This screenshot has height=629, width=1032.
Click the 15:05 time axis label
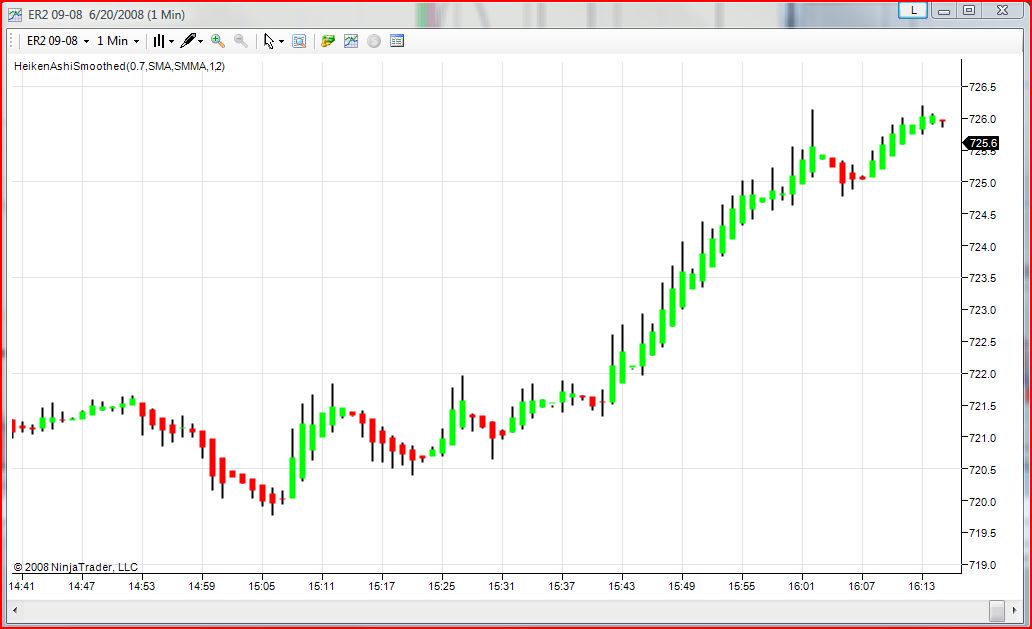tap(261, 586)
